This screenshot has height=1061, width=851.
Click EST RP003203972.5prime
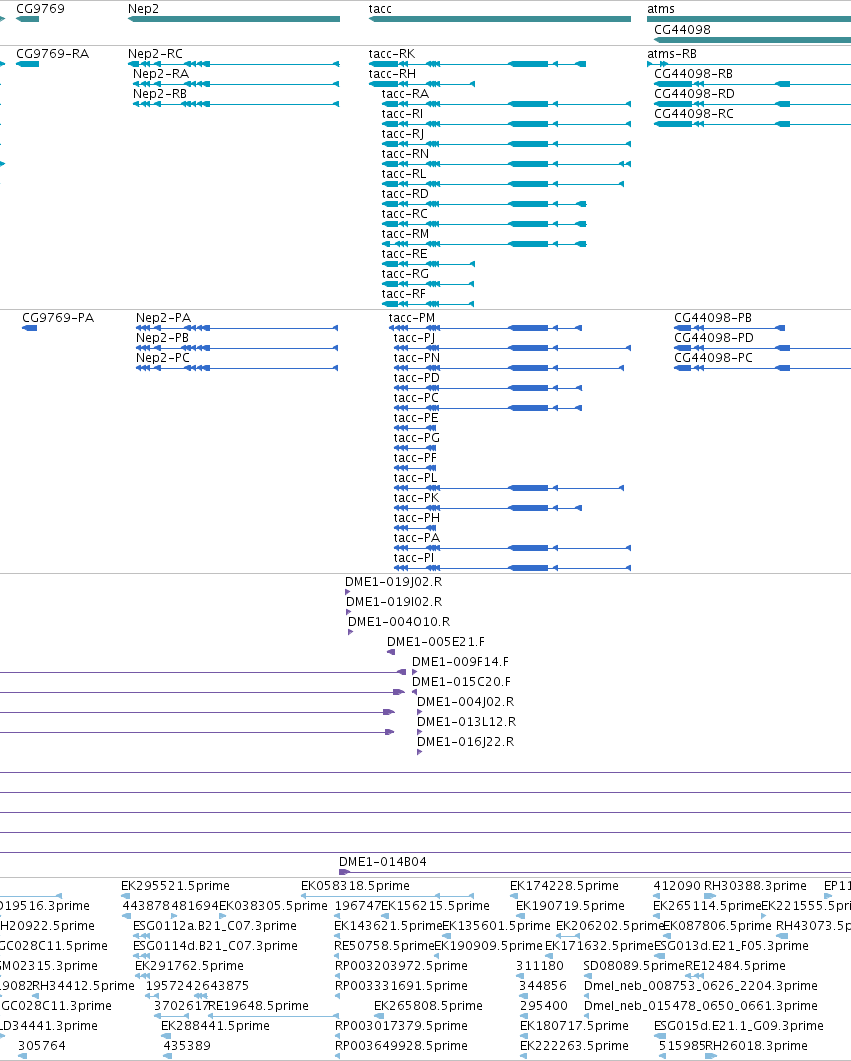[x=401, y=966]
